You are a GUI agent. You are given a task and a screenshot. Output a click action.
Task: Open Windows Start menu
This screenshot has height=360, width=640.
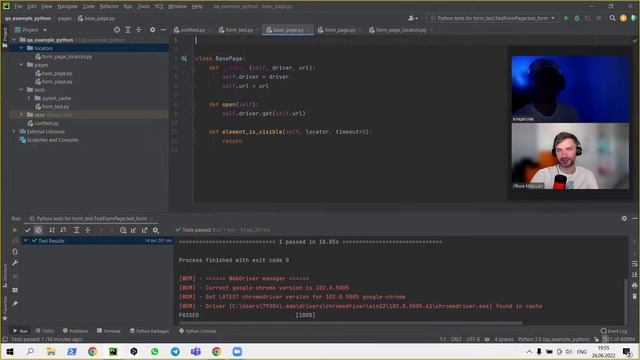pyautogui.click(x=10, y=351)
